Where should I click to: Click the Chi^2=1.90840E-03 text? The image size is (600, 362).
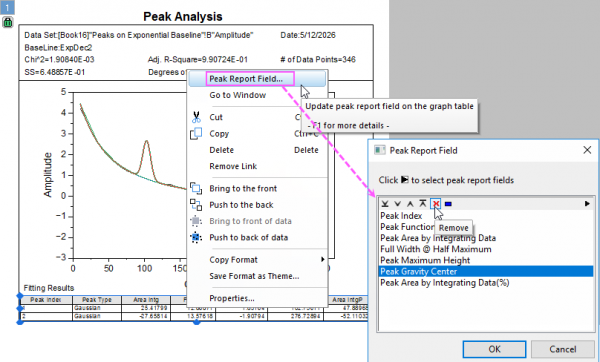[59, 60]
